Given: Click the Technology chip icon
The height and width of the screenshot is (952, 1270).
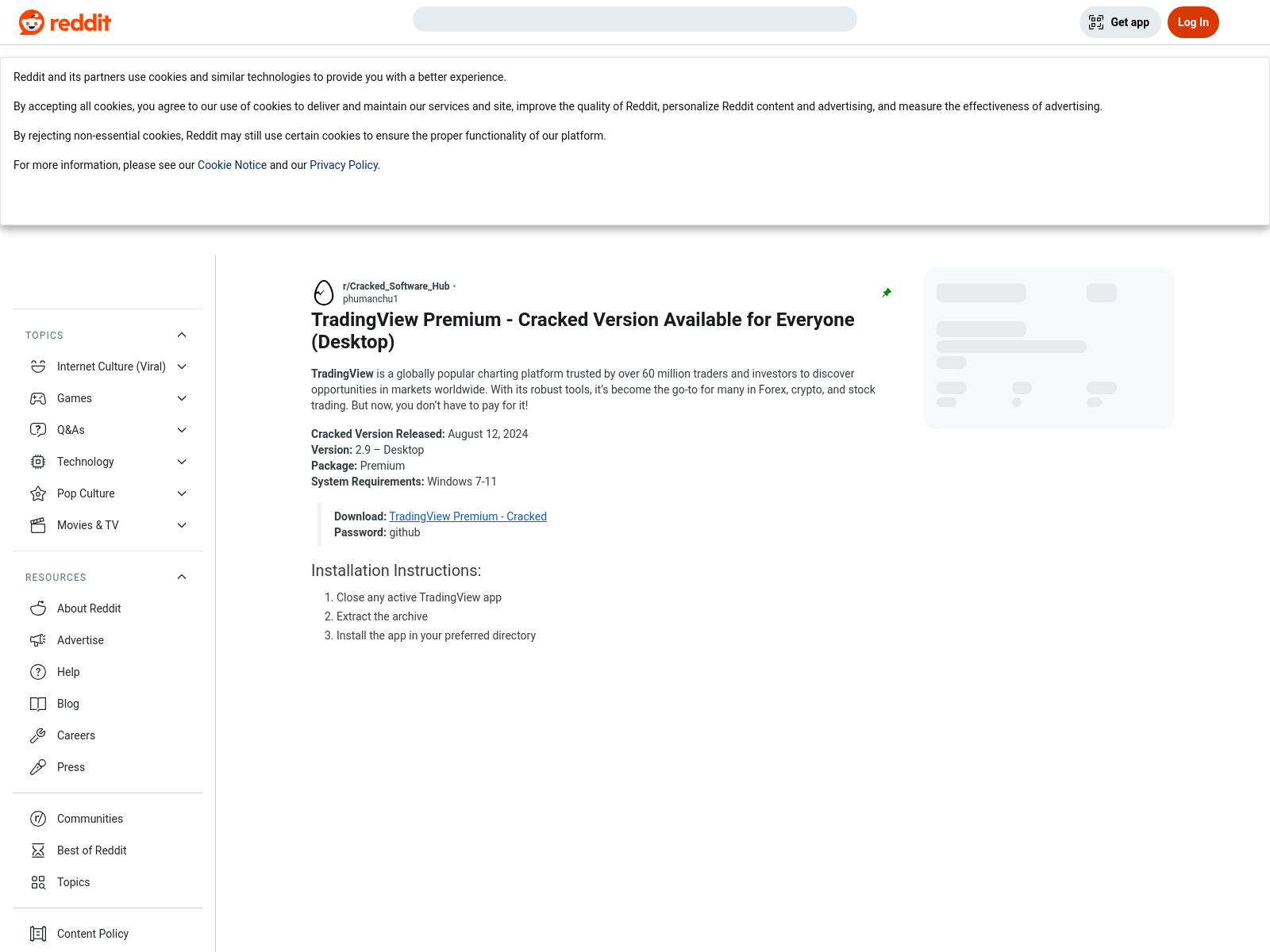Looking at the screenshot, I should tap(38, 462).
